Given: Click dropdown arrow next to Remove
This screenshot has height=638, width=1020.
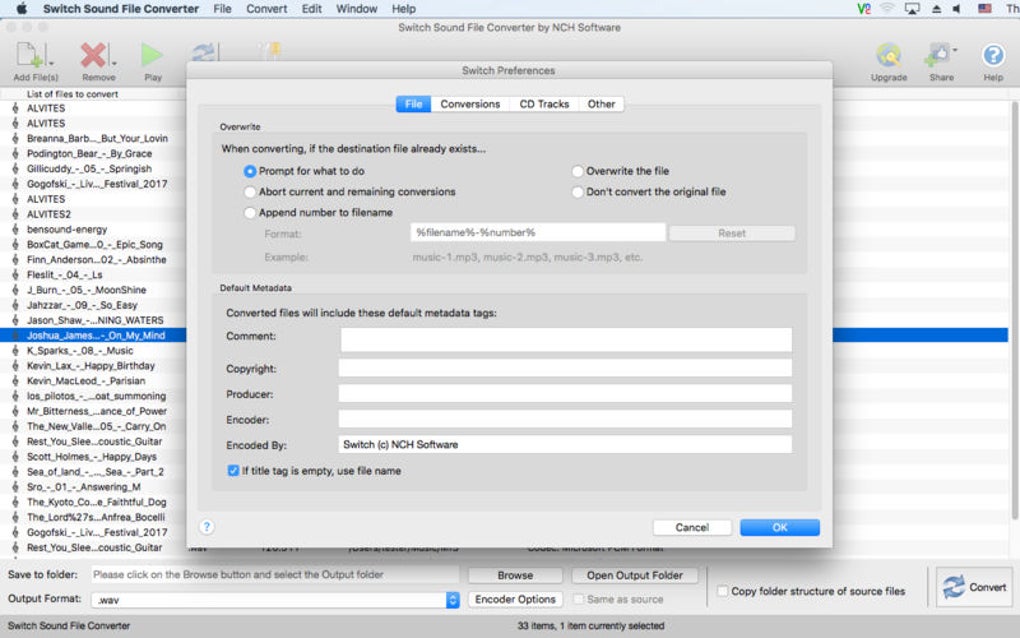Looking at the screenshot, I should [114, 63].
